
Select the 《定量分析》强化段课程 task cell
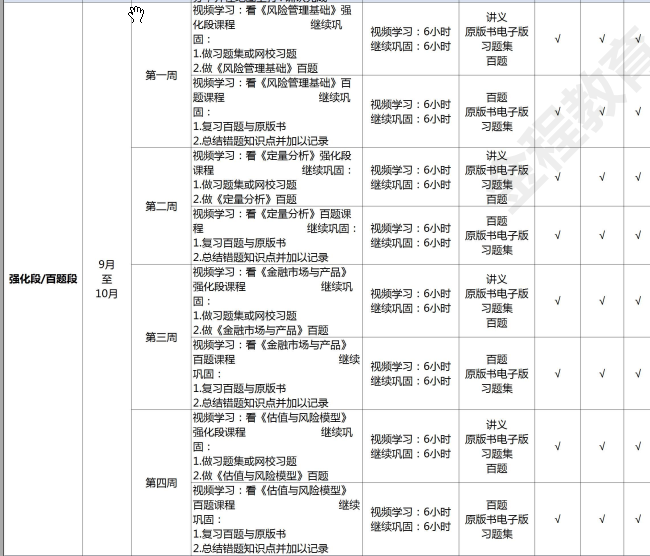tap(276, 177)
